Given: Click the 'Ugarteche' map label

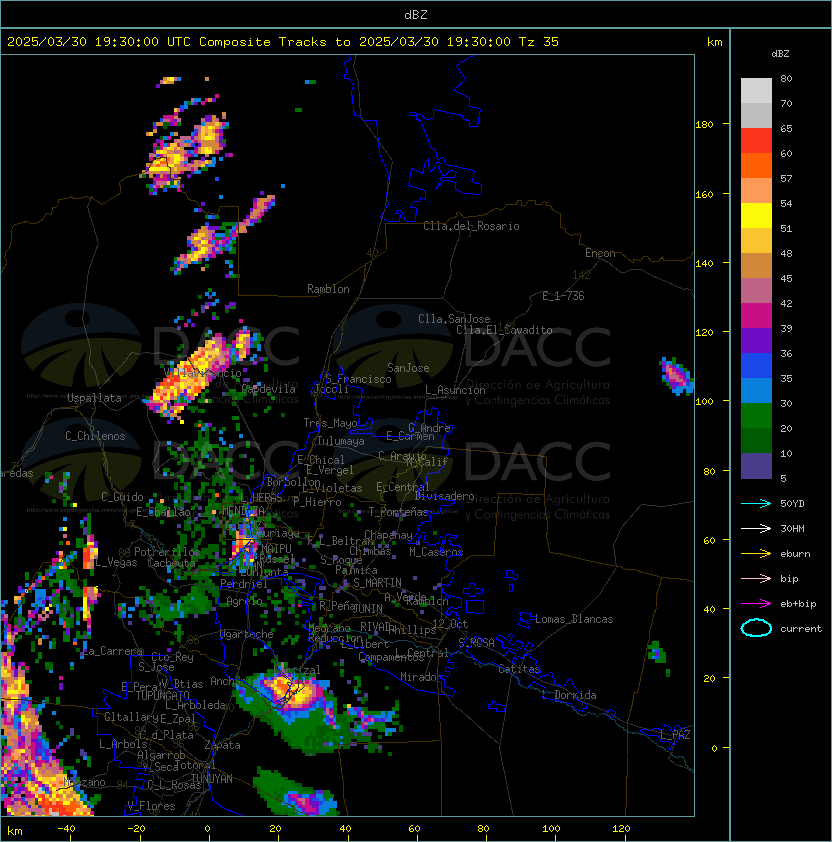Looking at the screenshot, I should [x=247, y=634].
